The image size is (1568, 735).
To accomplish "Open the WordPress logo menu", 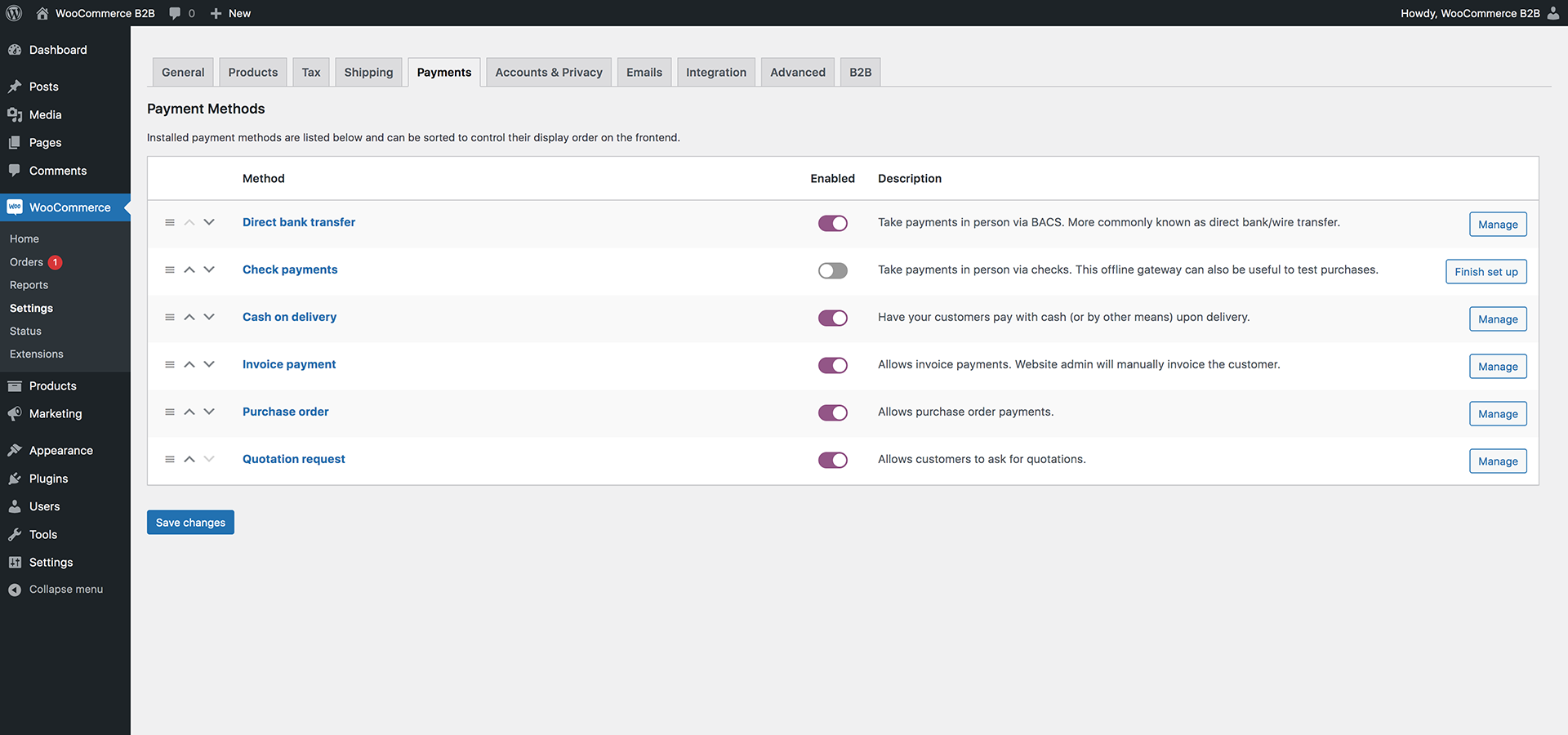I will click(14, 12).
